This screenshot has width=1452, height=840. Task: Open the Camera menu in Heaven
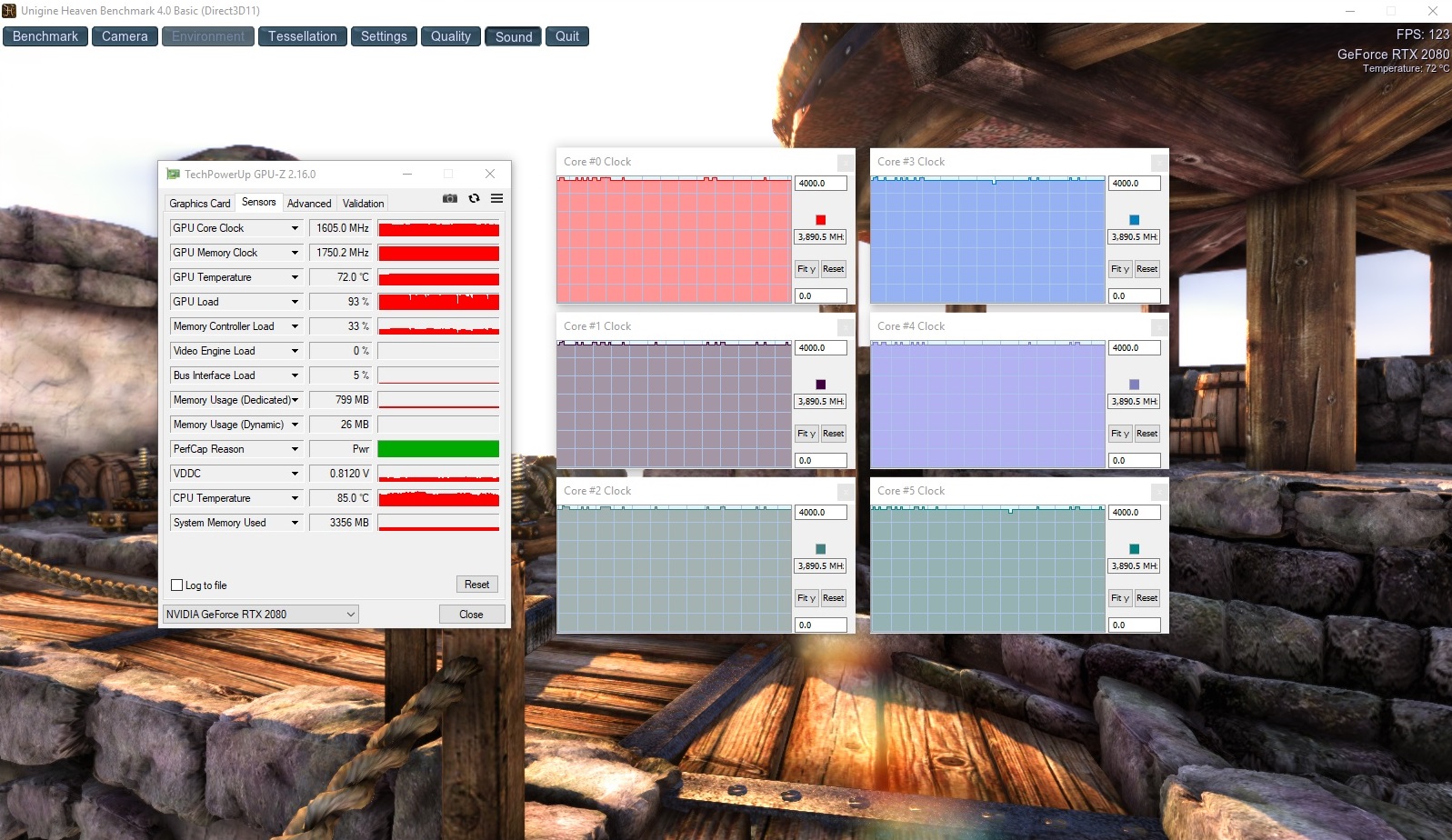point(125,36)
